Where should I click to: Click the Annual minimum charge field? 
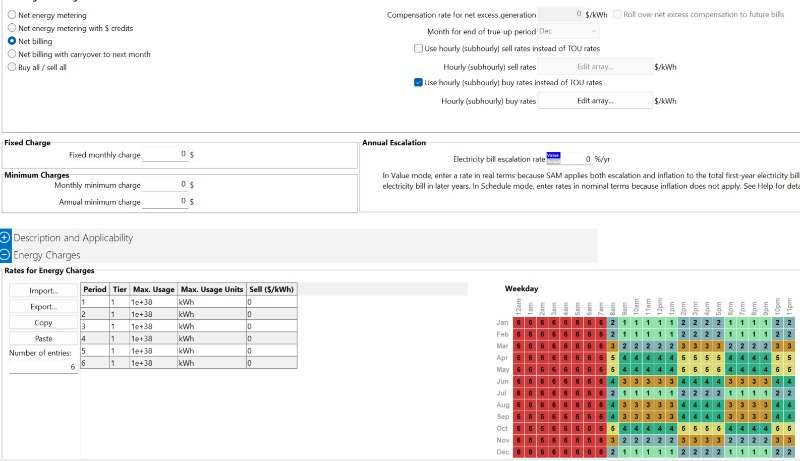point(164,201)
